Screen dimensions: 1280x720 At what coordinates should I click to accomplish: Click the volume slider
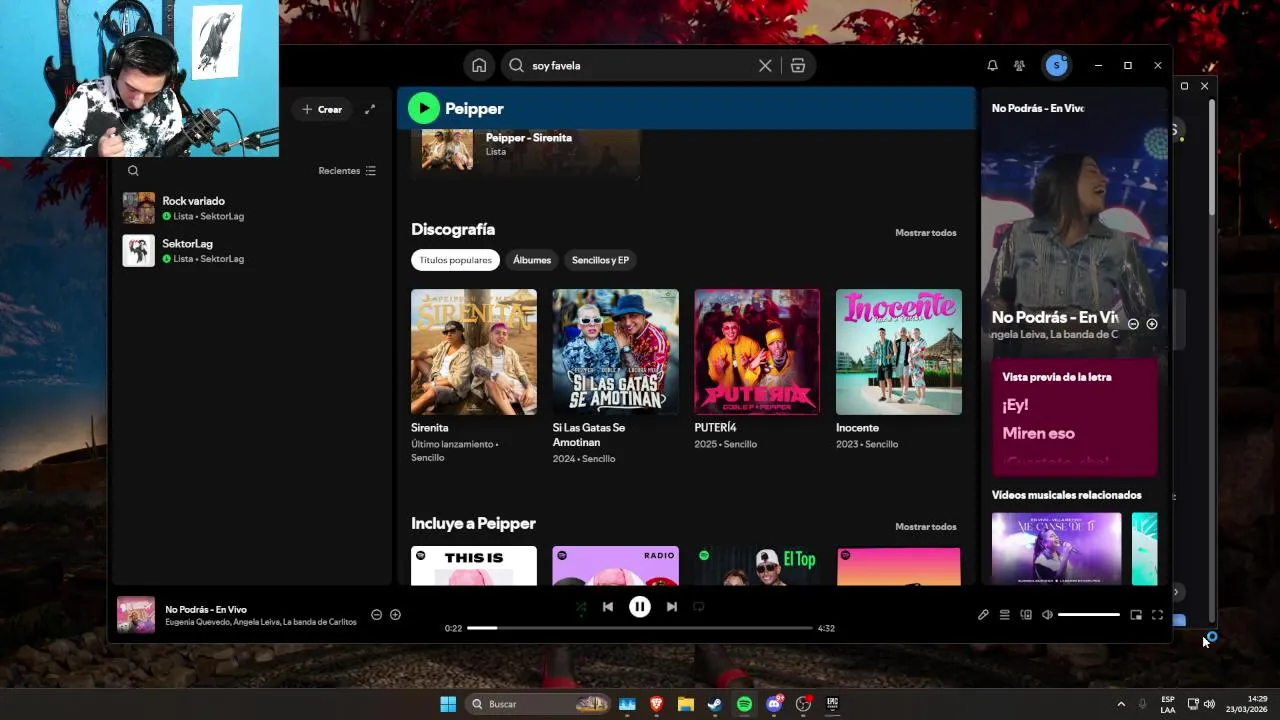click(1088, 615)
